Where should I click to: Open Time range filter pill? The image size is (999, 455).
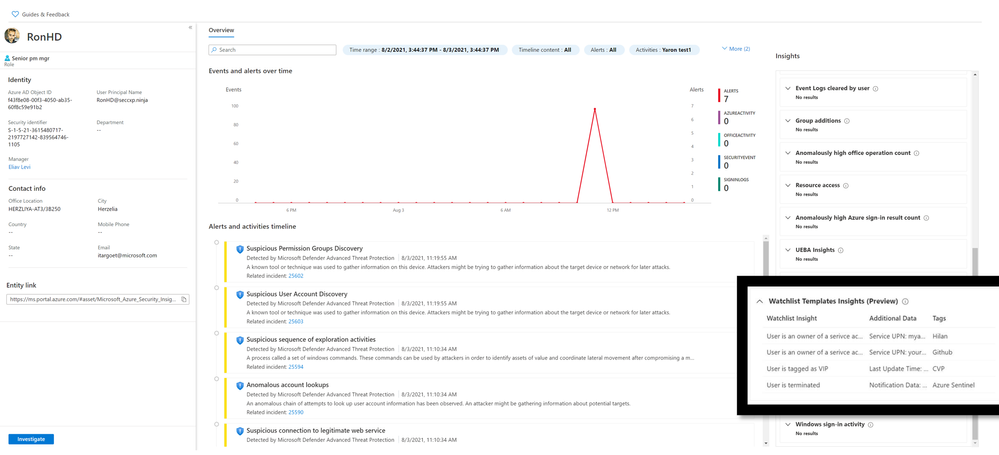point(425,50)
